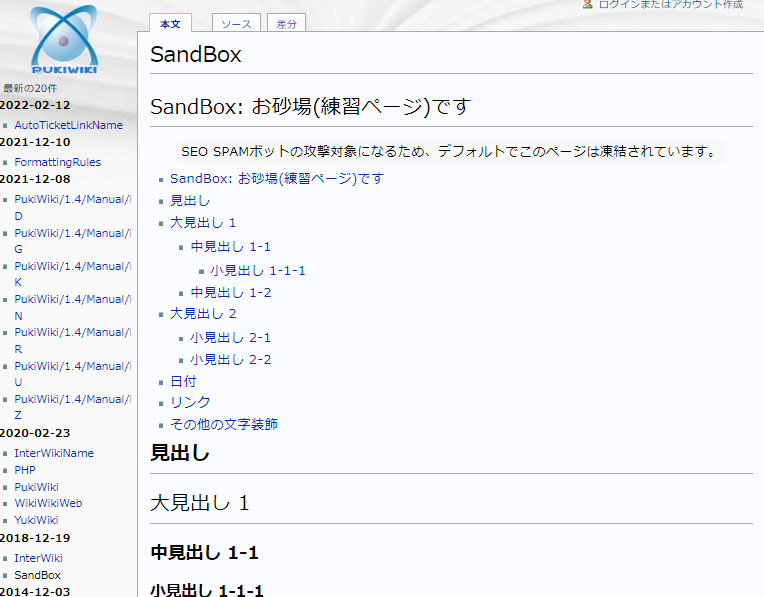This screenshot has height=597, width=764.
Task: Open AutoTicketLinkName in recent list
Action: click(x=69, y=125)
